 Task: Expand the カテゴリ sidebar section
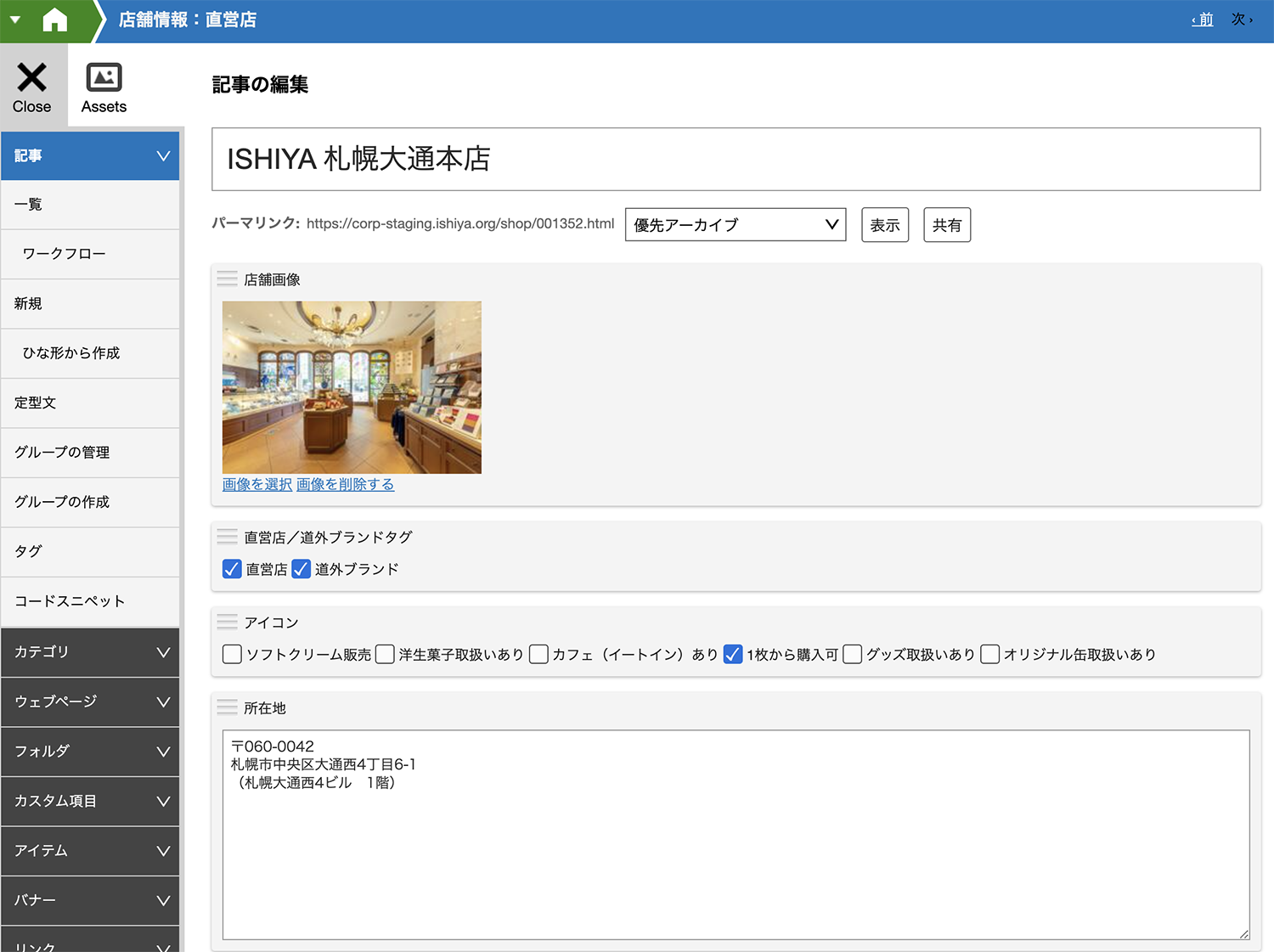coord(90,652)
